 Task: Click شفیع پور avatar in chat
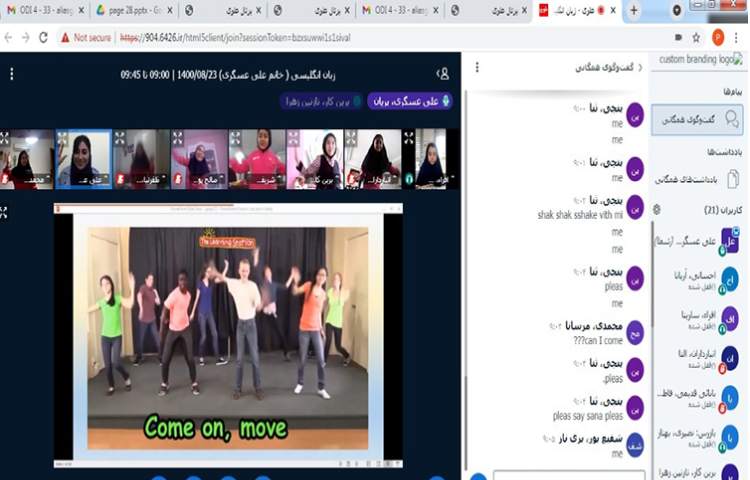635,445
